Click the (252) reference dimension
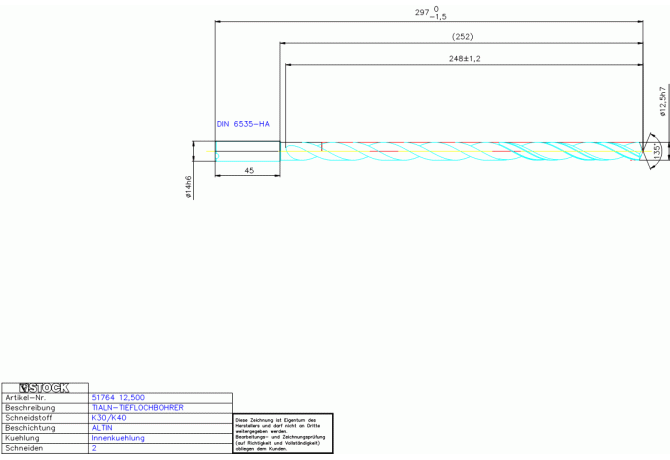This screenshot has height=460, width=670. (x=462, y=37)
